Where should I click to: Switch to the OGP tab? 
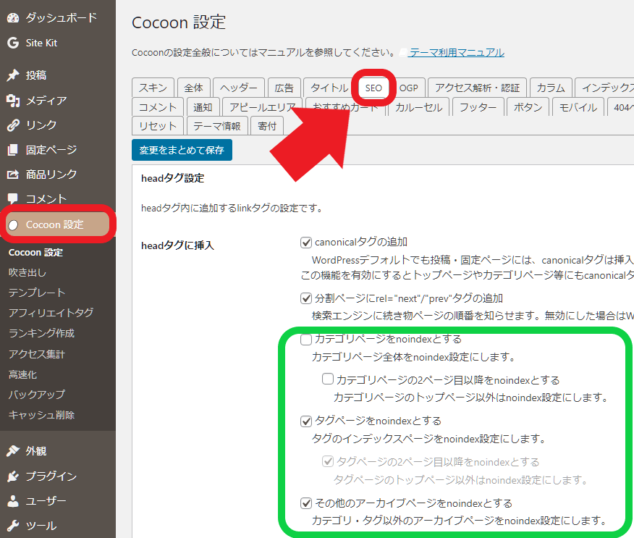click(x=409, y=88)
